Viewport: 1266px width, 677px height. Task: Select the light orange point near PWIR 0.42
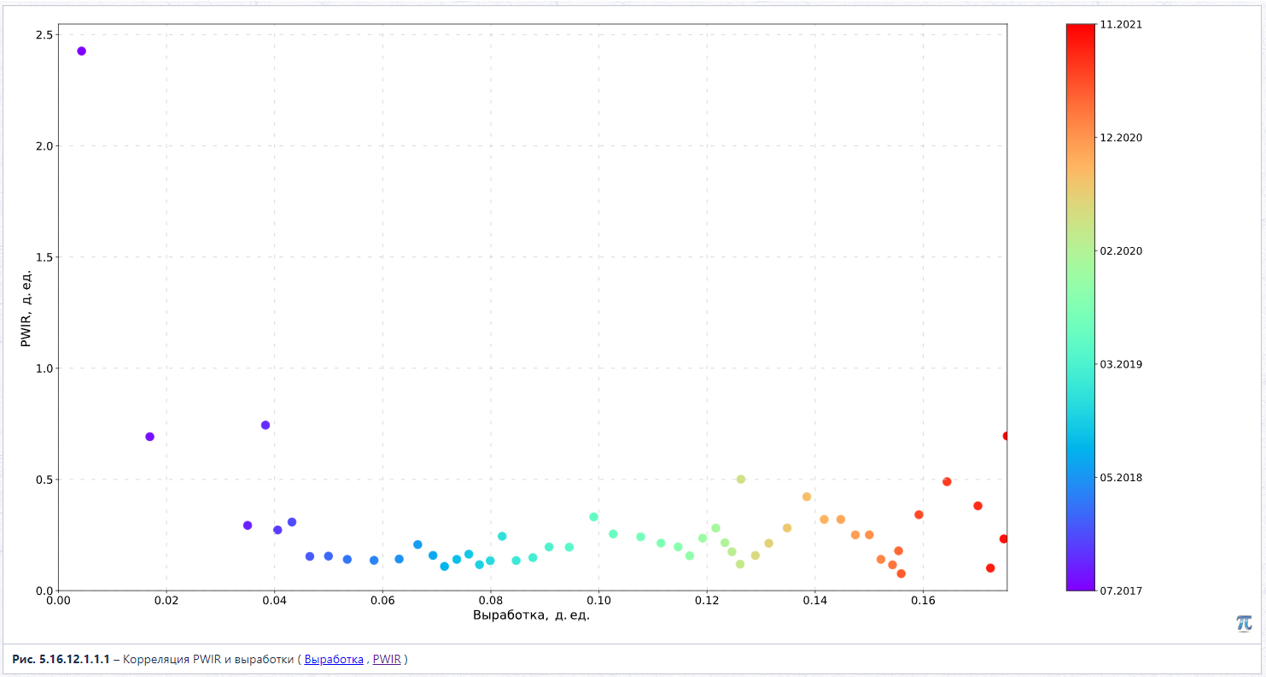(807, 497)
